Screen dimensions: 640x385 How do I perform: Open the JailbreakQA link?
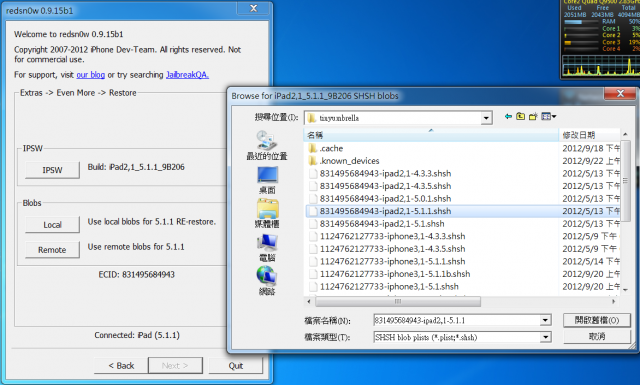click(x=187, y=75)
